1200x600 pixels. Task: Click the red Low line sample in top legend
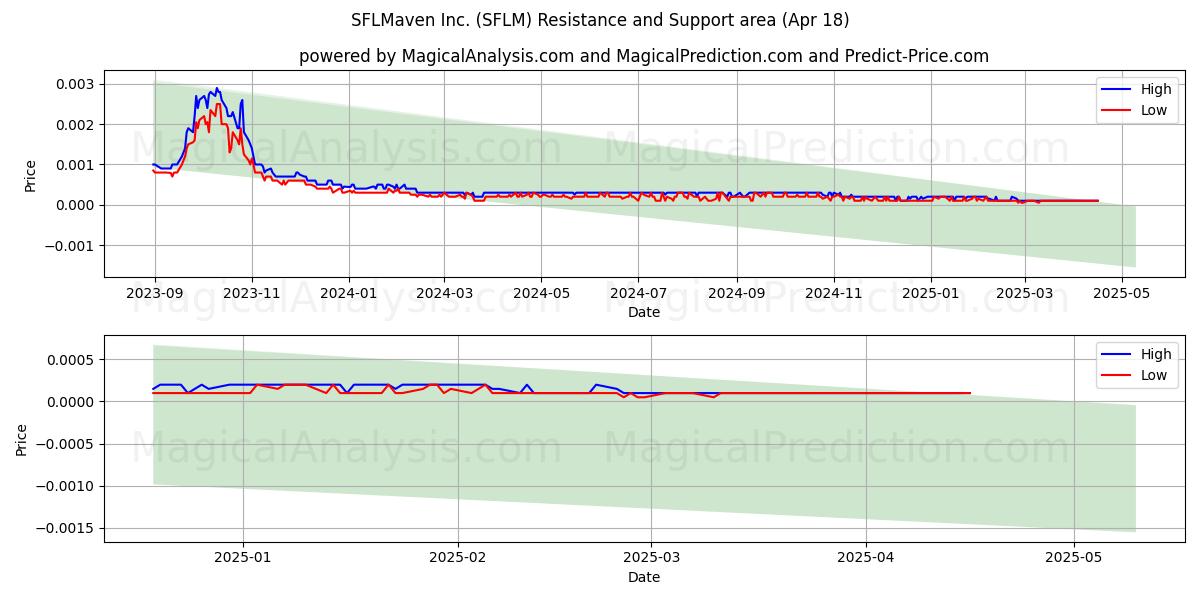[x=1117, y=111]
